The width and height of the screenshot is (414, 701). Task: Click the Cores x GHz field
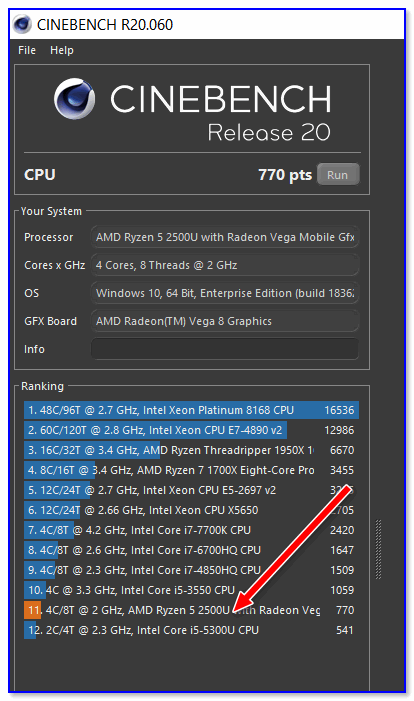225,265
